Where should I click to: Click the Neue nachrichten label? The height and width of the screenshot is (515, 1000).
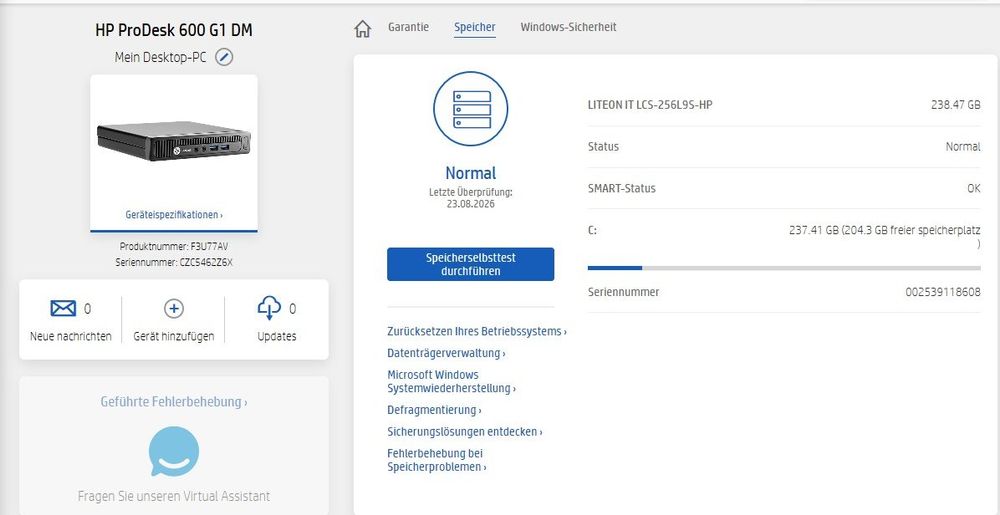coord(71,337)
